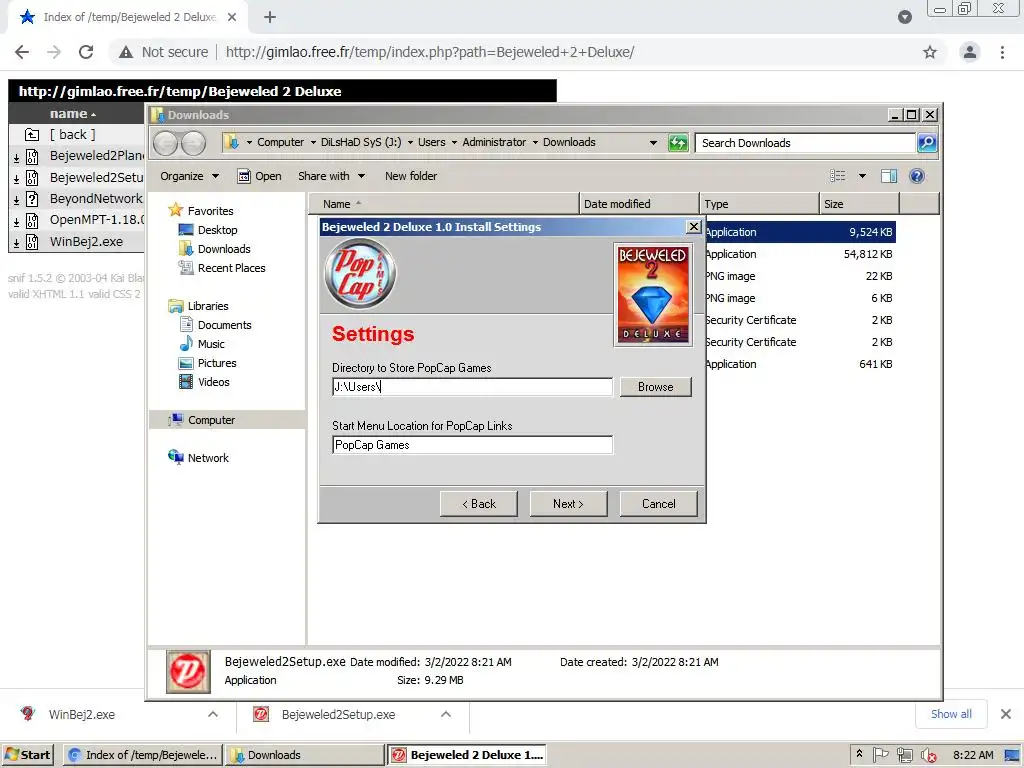The height and width of the screenshot is (768, 1024).
Task: Toggle the preview pane icon
Action: [888, 176]
